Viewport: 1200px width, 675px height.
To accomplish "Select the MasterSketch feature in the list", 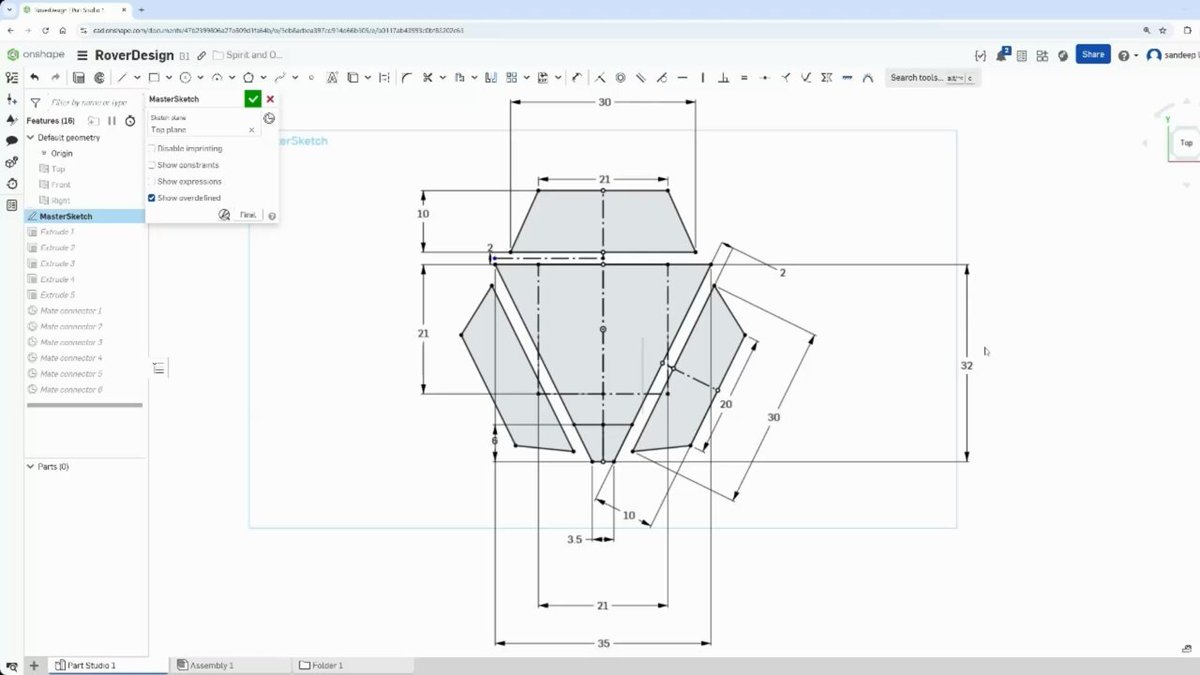I will [85, 216].
